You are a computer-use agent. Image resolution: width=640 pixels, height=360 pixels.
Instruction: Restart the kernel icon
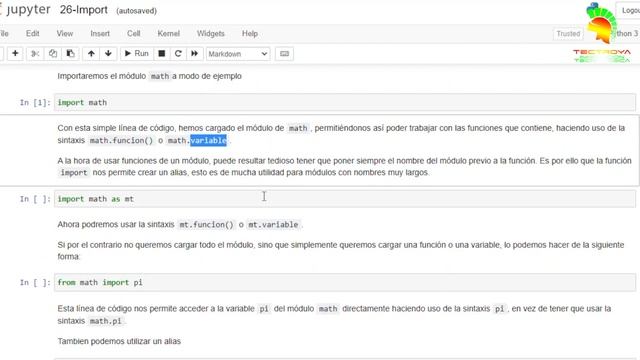(178, 53)
